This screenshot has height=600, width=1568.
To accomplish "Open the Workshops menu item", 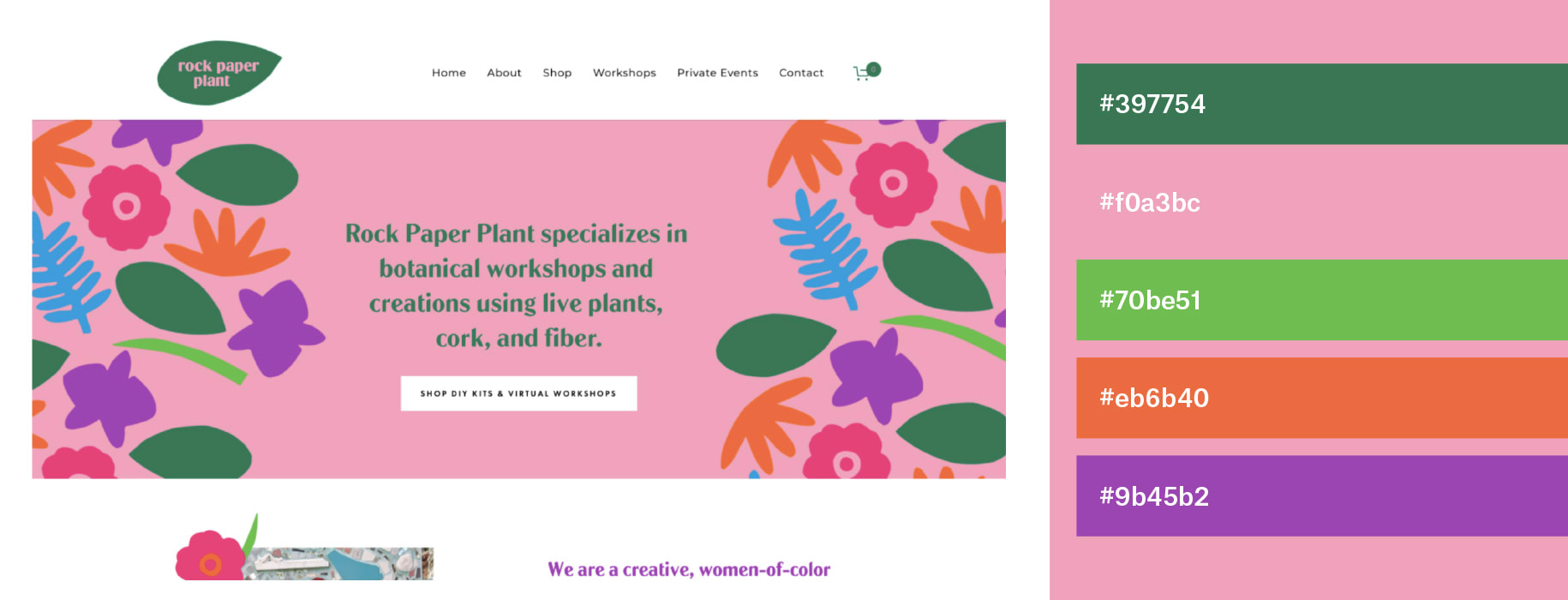I will coord(625,73).
